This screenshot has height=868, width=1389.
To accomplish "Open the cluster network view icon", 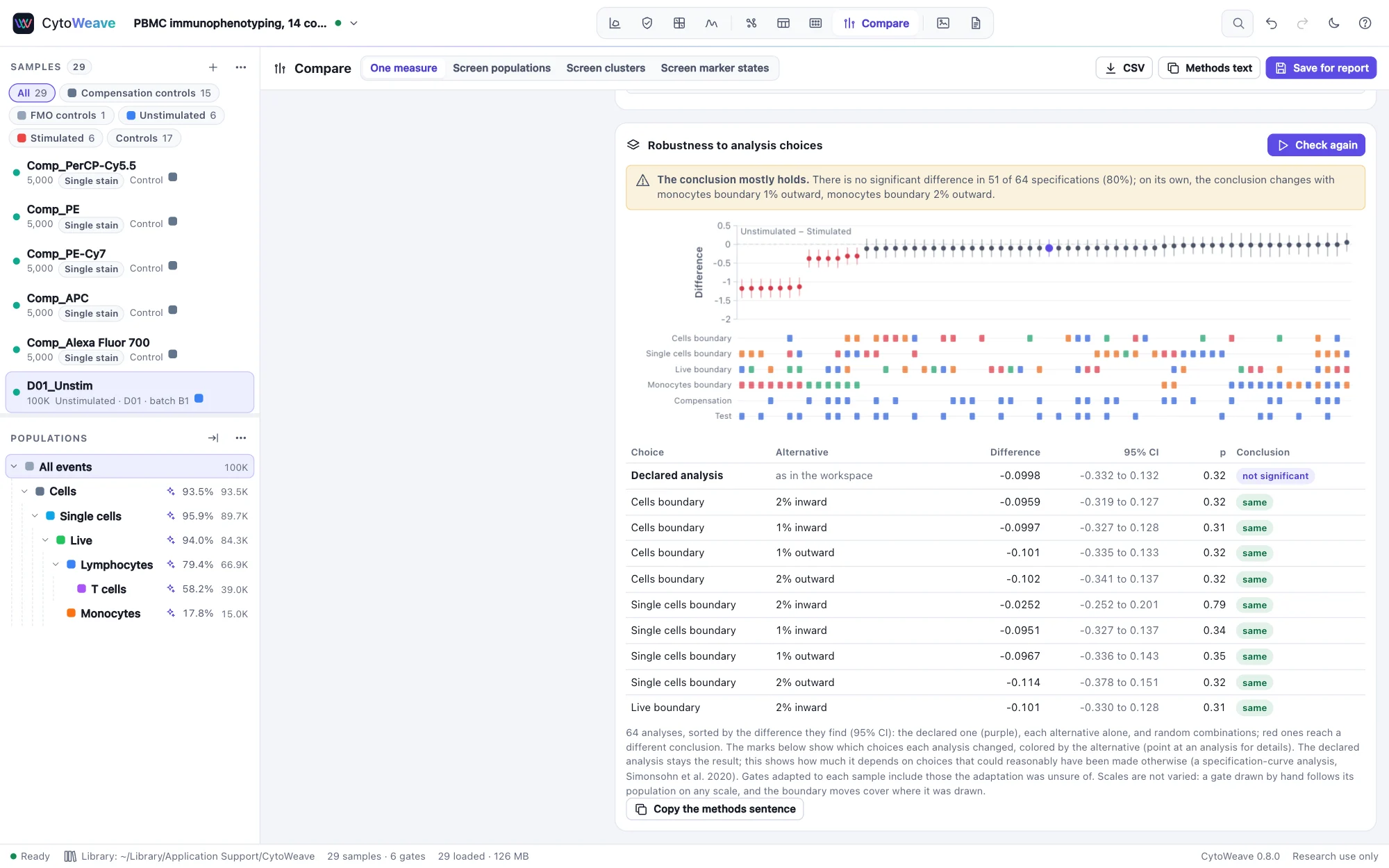I will tap(751, 23).
